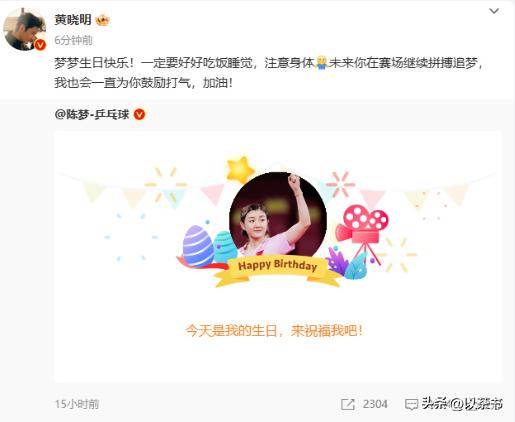Click the orange verified badge on avatar
This screenshot has height=422, width=515.
pos(40,44)
